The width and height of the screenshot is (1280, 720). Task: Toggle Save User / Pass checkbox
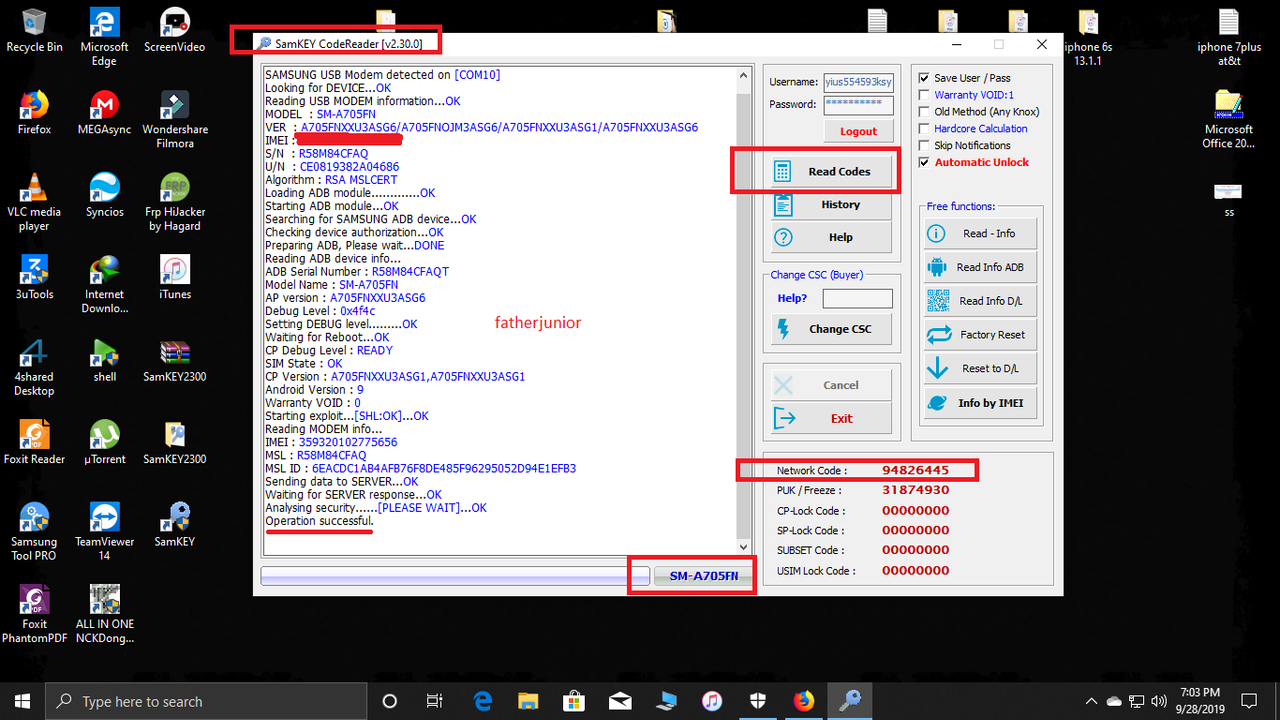925,78
